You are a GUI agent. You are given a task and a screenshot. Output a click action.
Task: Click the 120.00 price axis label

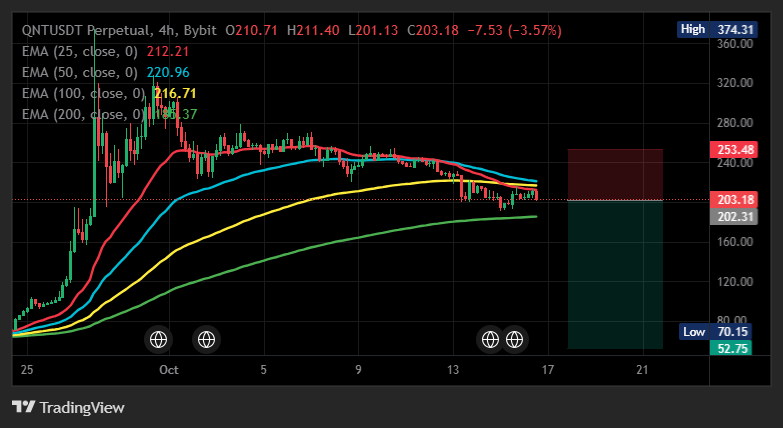[x=735, y=282]
